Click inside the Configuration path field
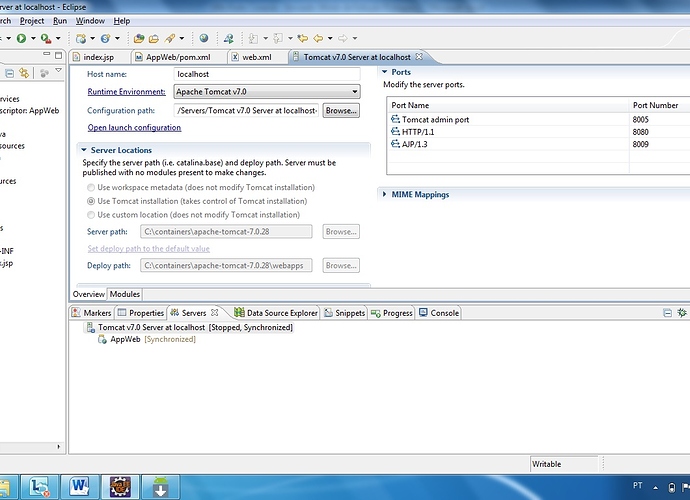This screenshot has width=690, height=500. tap(246, 110)
